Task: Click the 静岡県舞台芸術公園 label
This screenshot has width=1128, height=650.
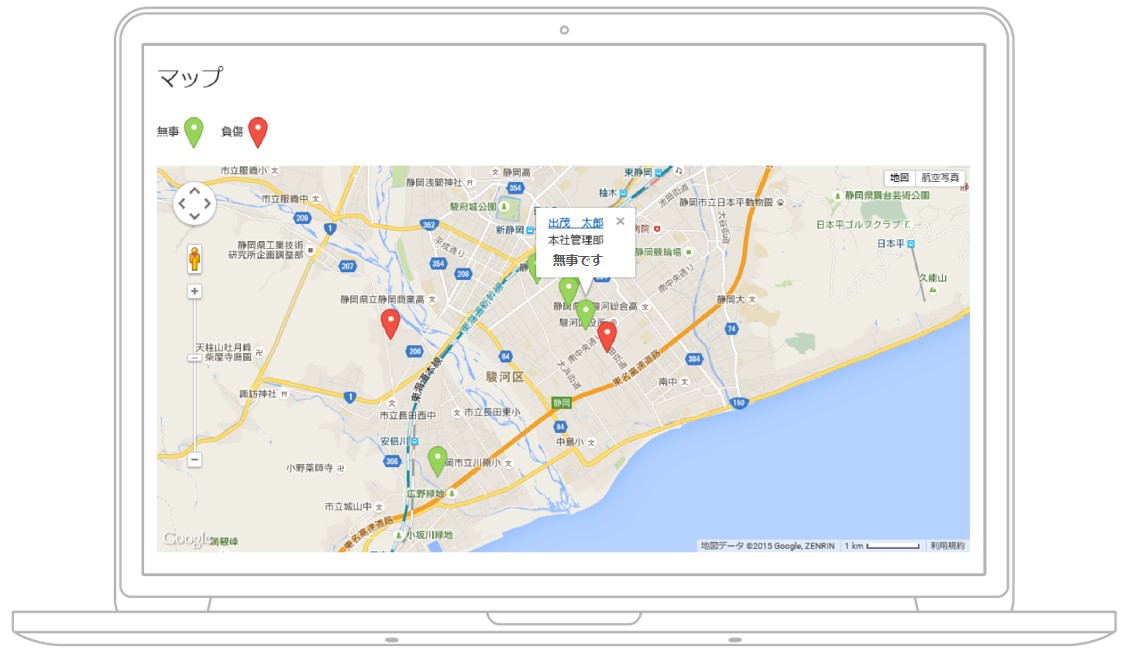Action: point(887,195)
